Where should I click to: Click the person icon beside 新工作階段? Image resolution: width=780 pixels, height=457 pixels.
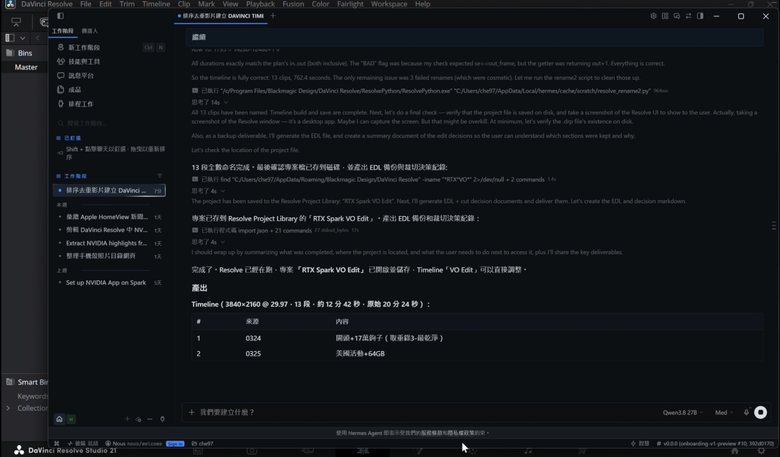61,47
